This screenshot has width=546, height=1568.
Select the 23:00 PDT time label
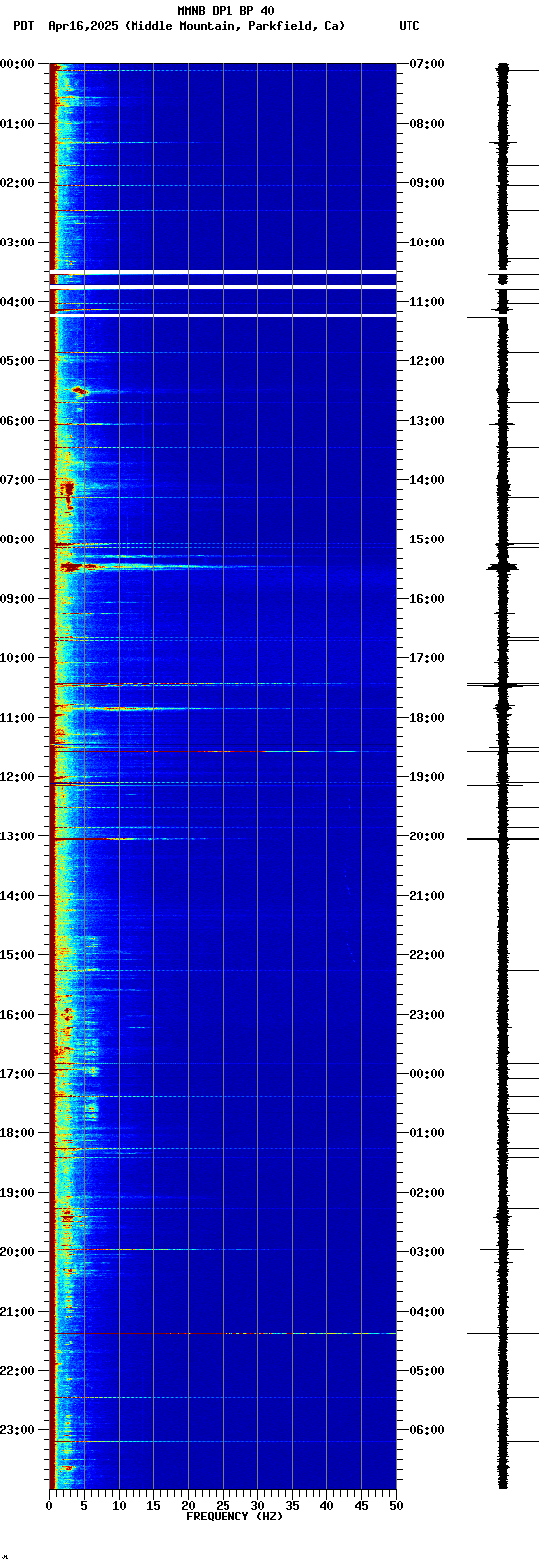pos(17,1430)
